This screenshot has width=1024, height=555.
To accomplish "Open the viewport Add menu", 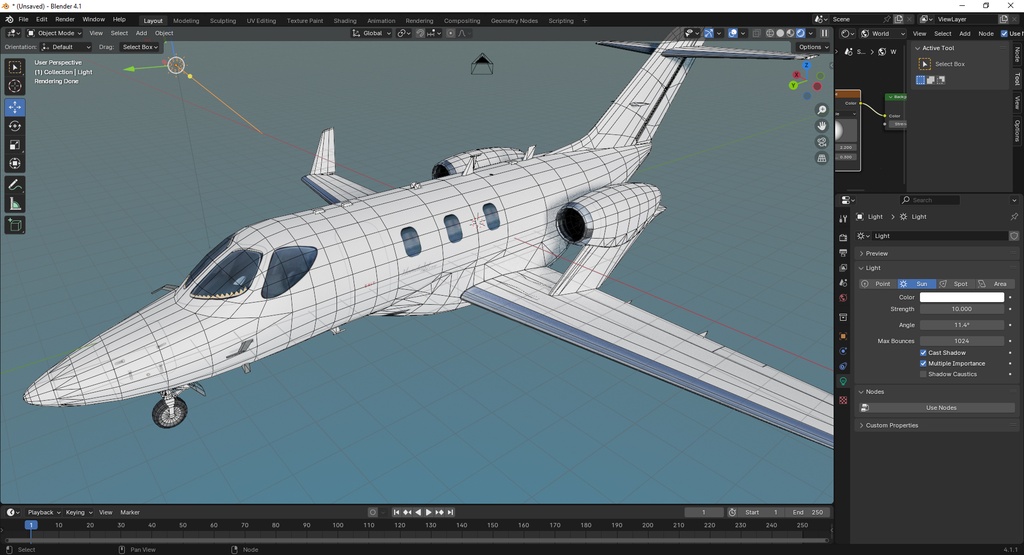I will pos(141,33).
